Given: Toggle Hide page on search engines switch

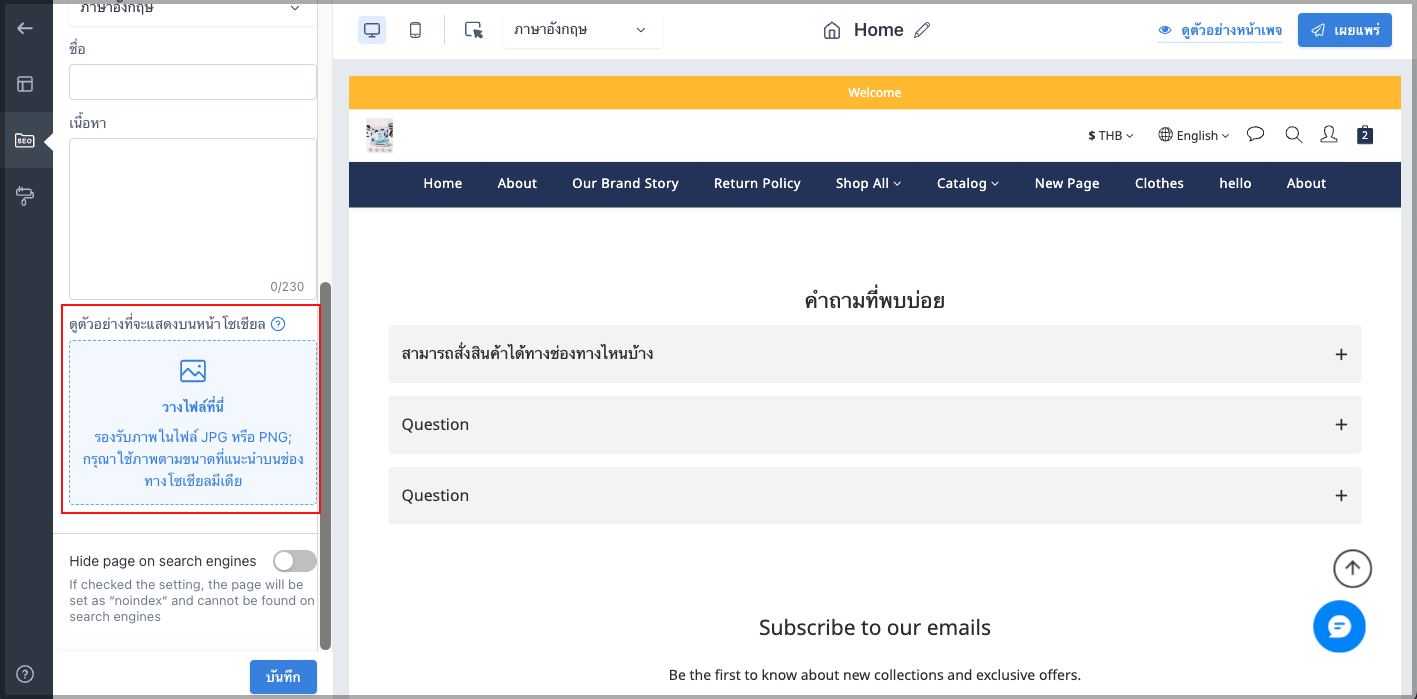Looking at the screenshot, I should point(295,561).
